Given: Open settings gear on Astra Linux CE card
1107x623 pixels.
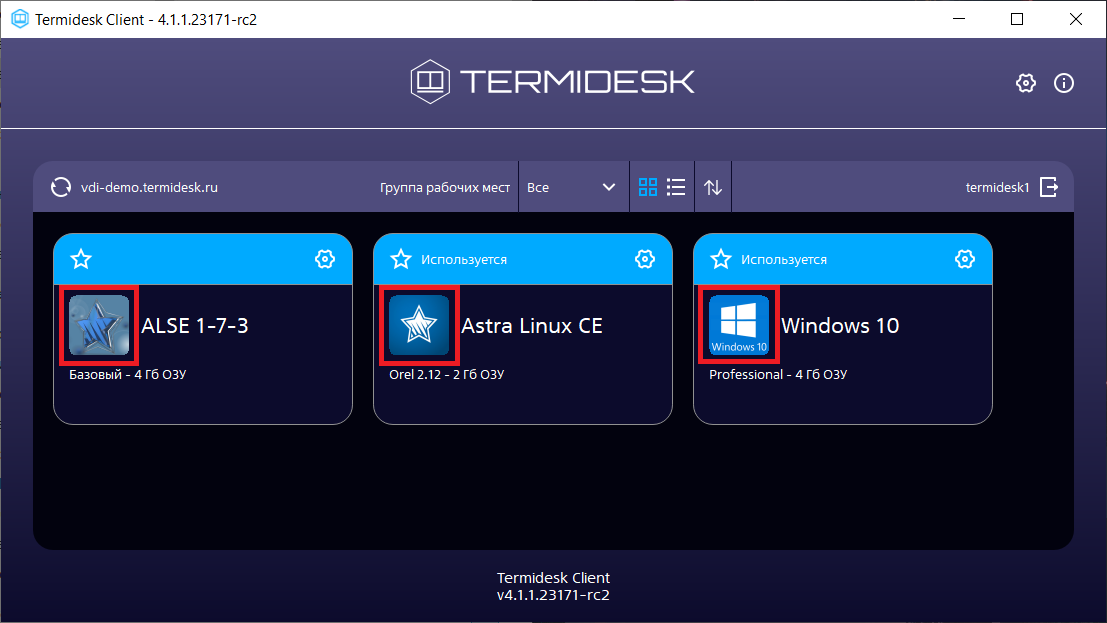Looking at the screenshot, I should (644, 259).
